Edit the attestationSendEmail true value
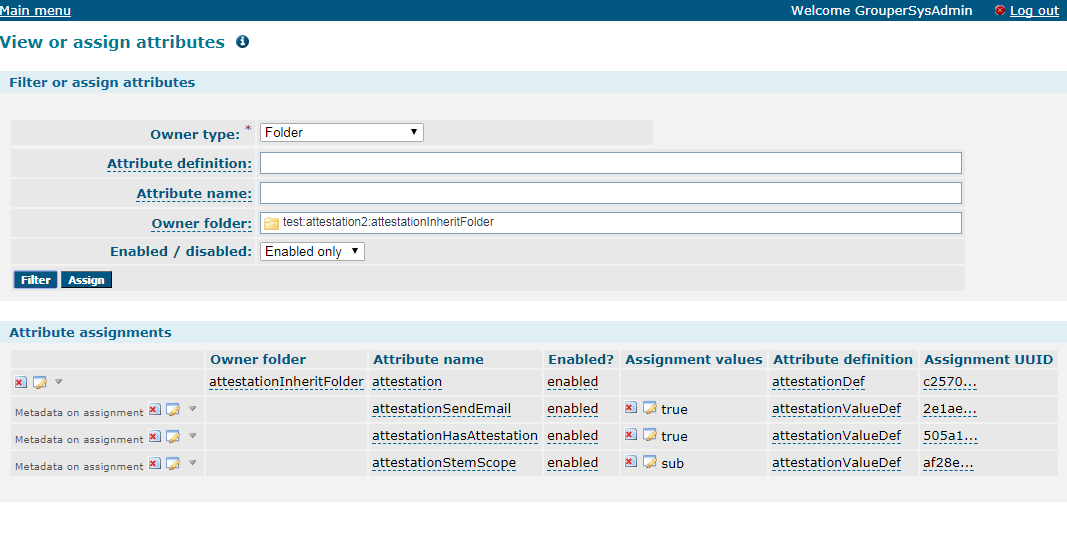 tap(649, 408)
